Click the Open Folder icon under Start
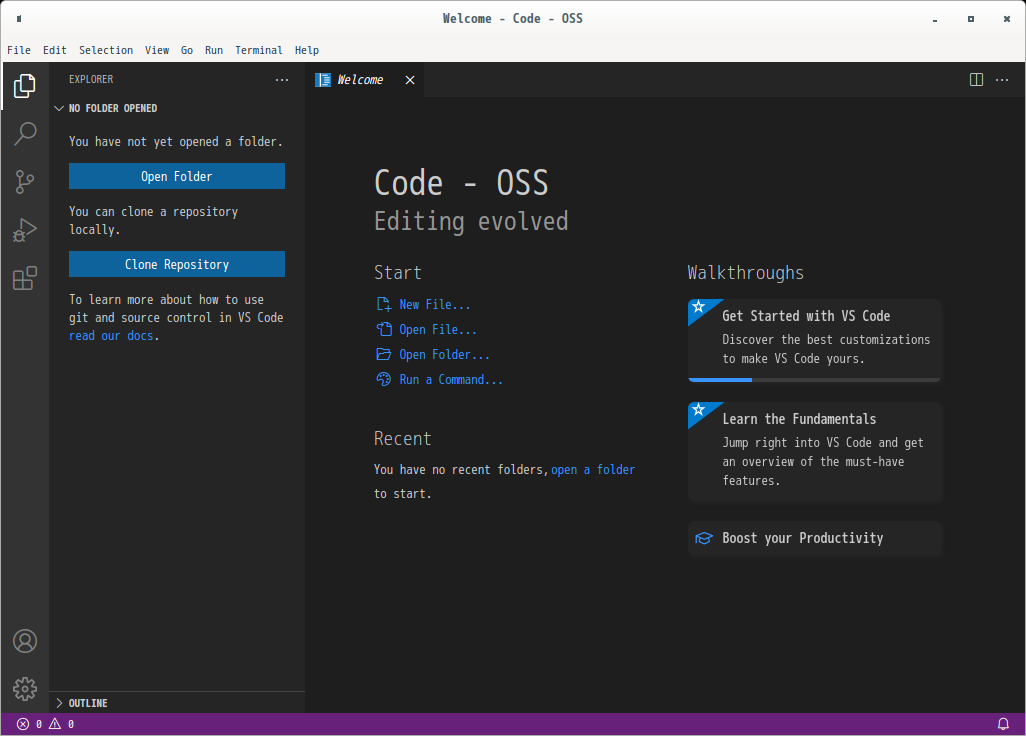 tap(384, 354)
